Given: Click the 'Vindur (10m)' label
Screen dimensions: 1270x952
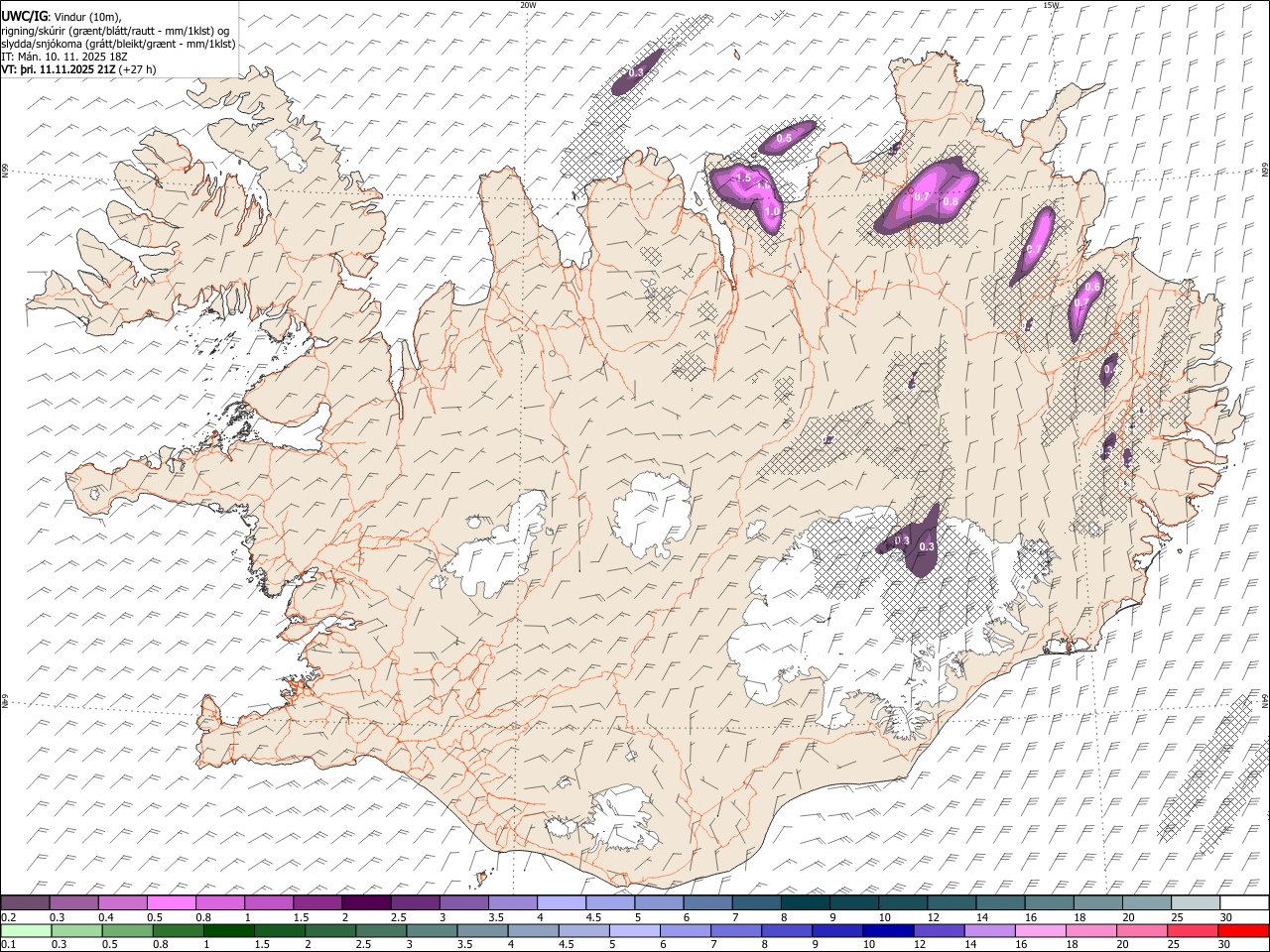Looking at the screenshot, I should click(x=87, y=17).
